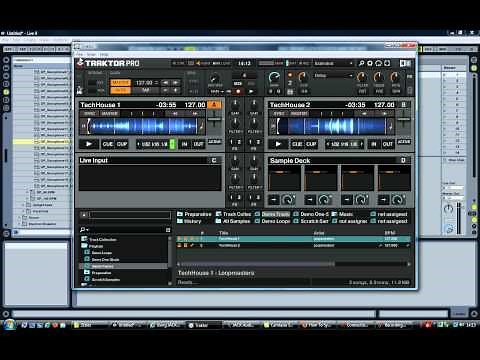Click deck A tempo bend forward button

point(195,114)
